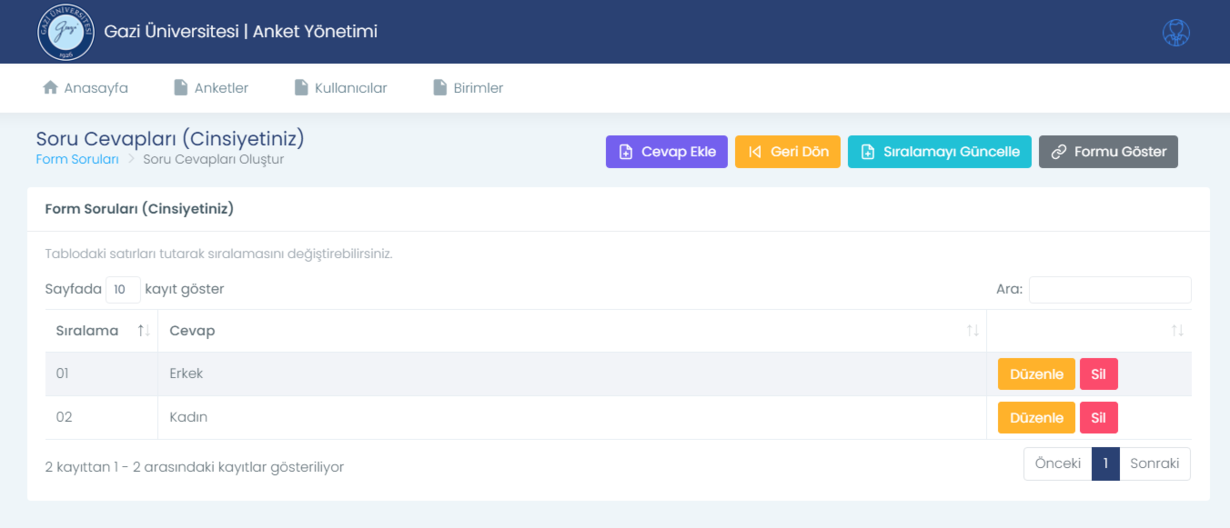Screen dimensions: 1230x528
Task: Select the Erkek cell in the table
Action: [572, 374]
